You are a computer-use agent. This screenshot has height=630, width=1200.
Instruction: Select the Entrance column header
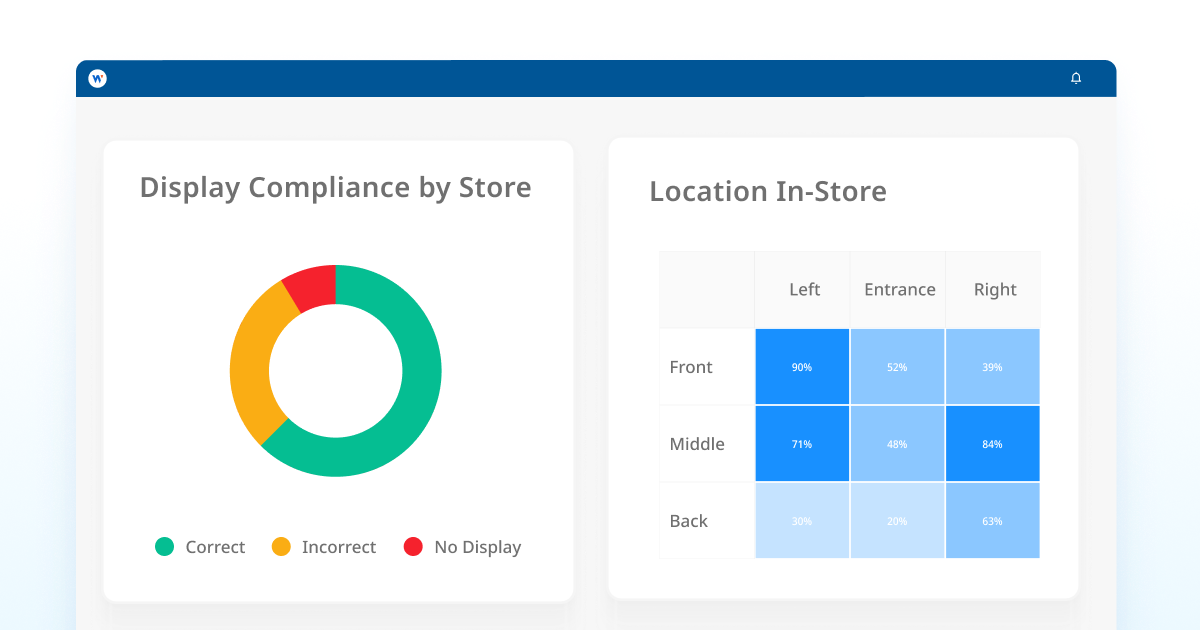point(899,290)
